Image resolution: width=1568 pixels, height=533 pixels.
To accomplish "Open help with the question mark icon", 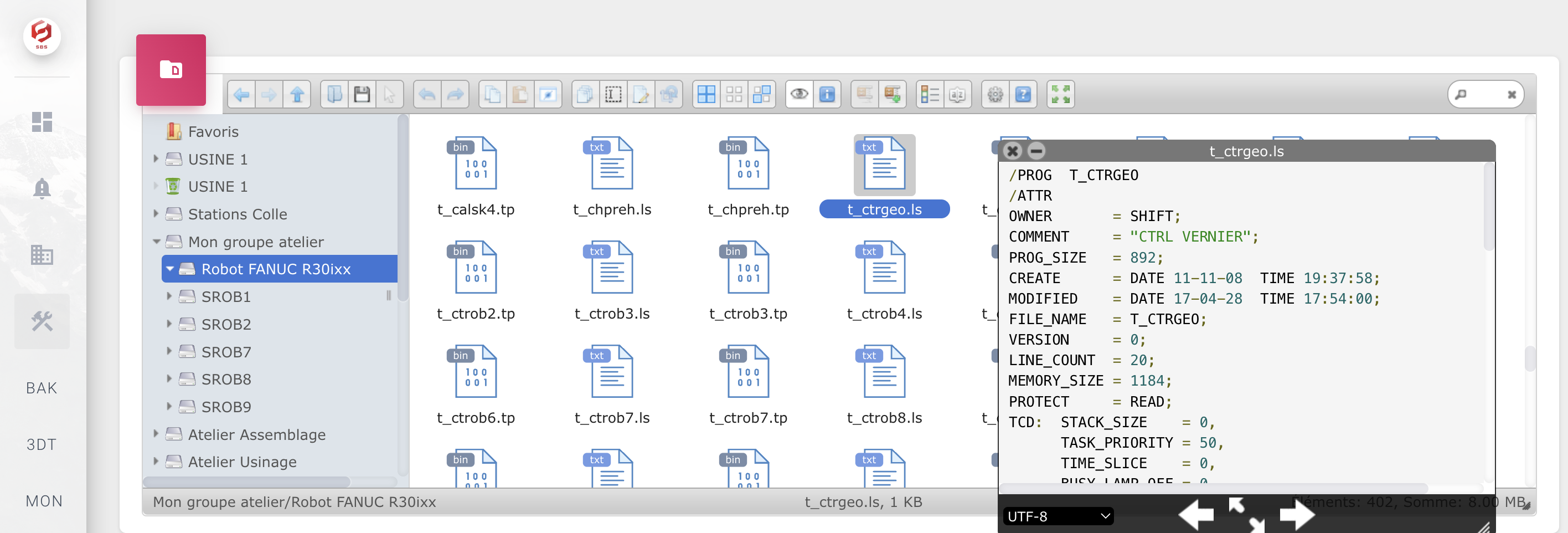I will click(1023, 94).
